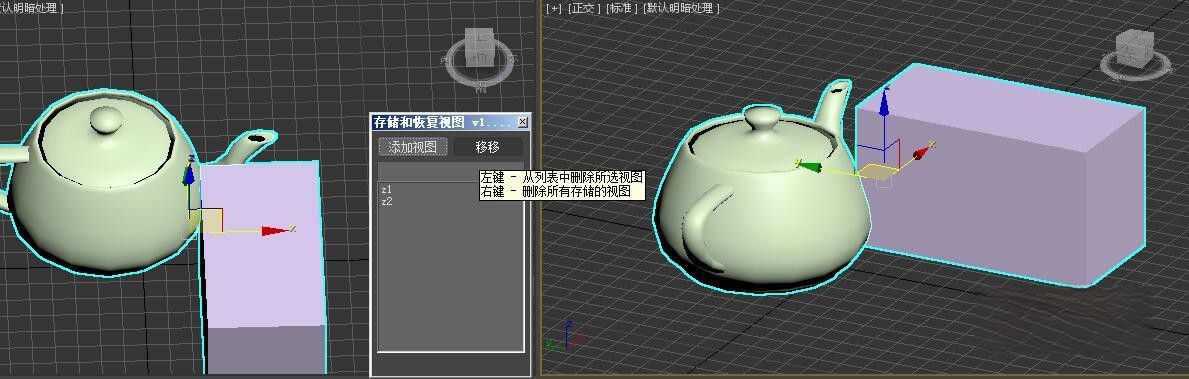This screenshot has height=379, width=1189.
Task: Click the 移移 button in the dialog
Action: click(x=488, y=147)
